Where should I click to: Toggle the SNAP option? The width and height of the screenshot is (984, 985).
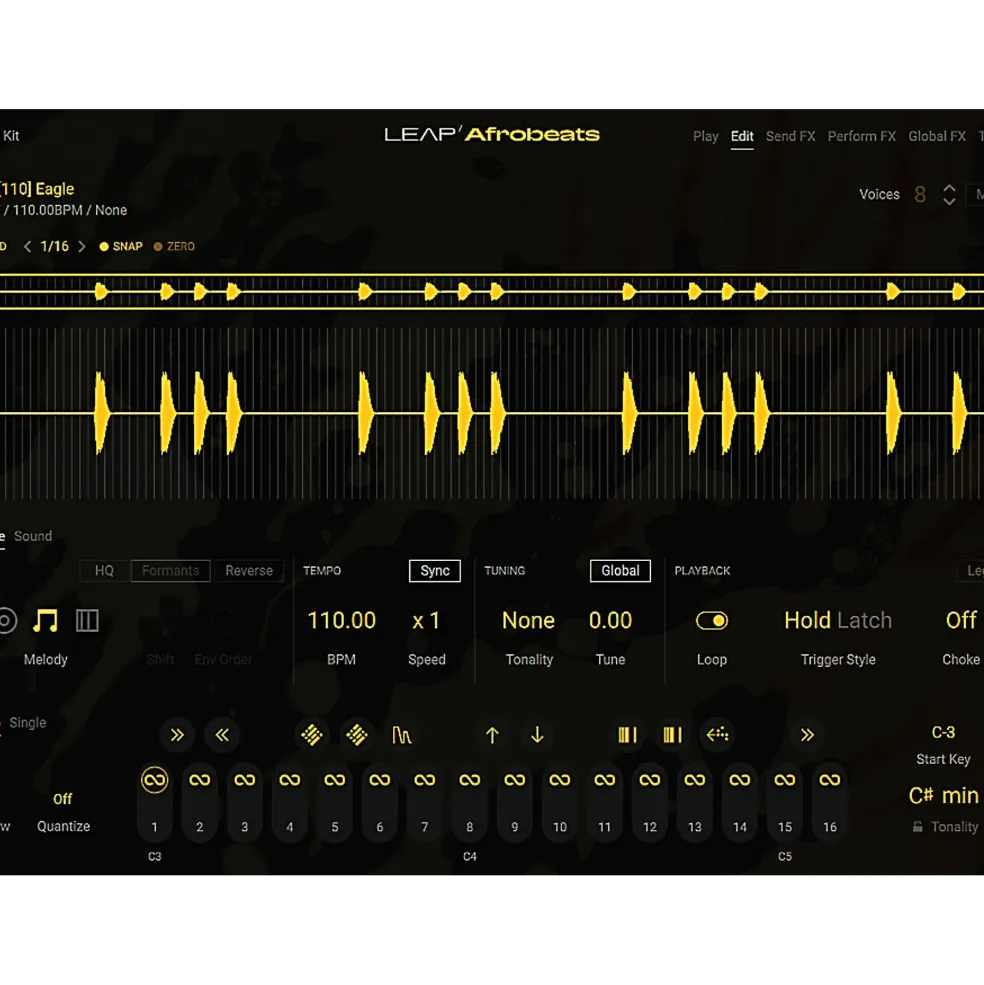tap(121, 246)
